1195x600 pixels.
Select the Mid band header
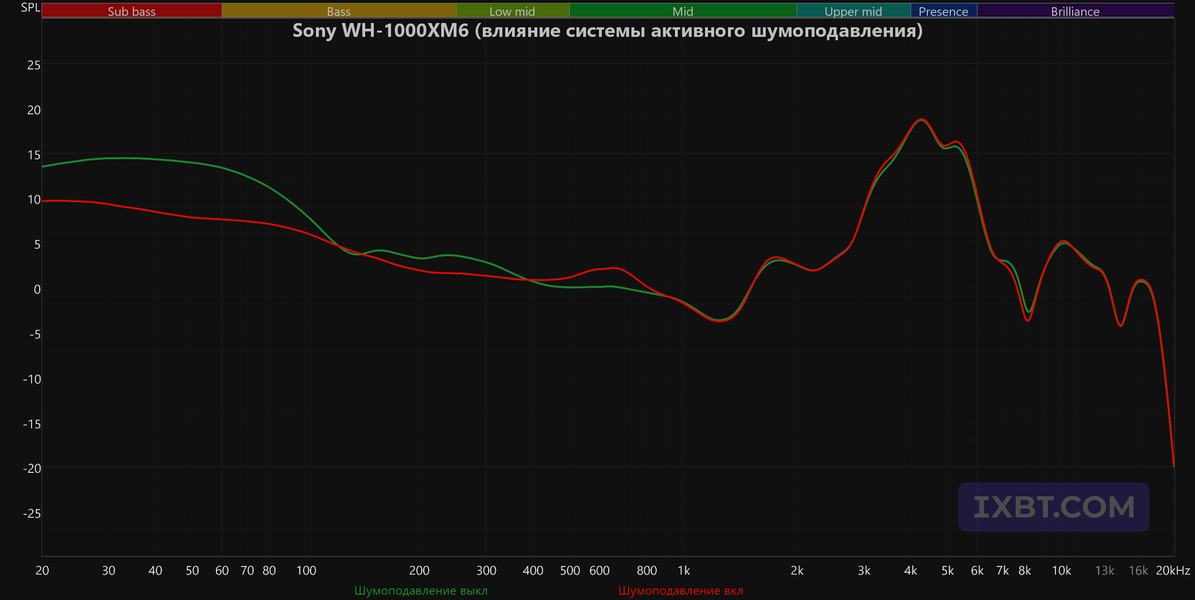(x=683, y=11)
